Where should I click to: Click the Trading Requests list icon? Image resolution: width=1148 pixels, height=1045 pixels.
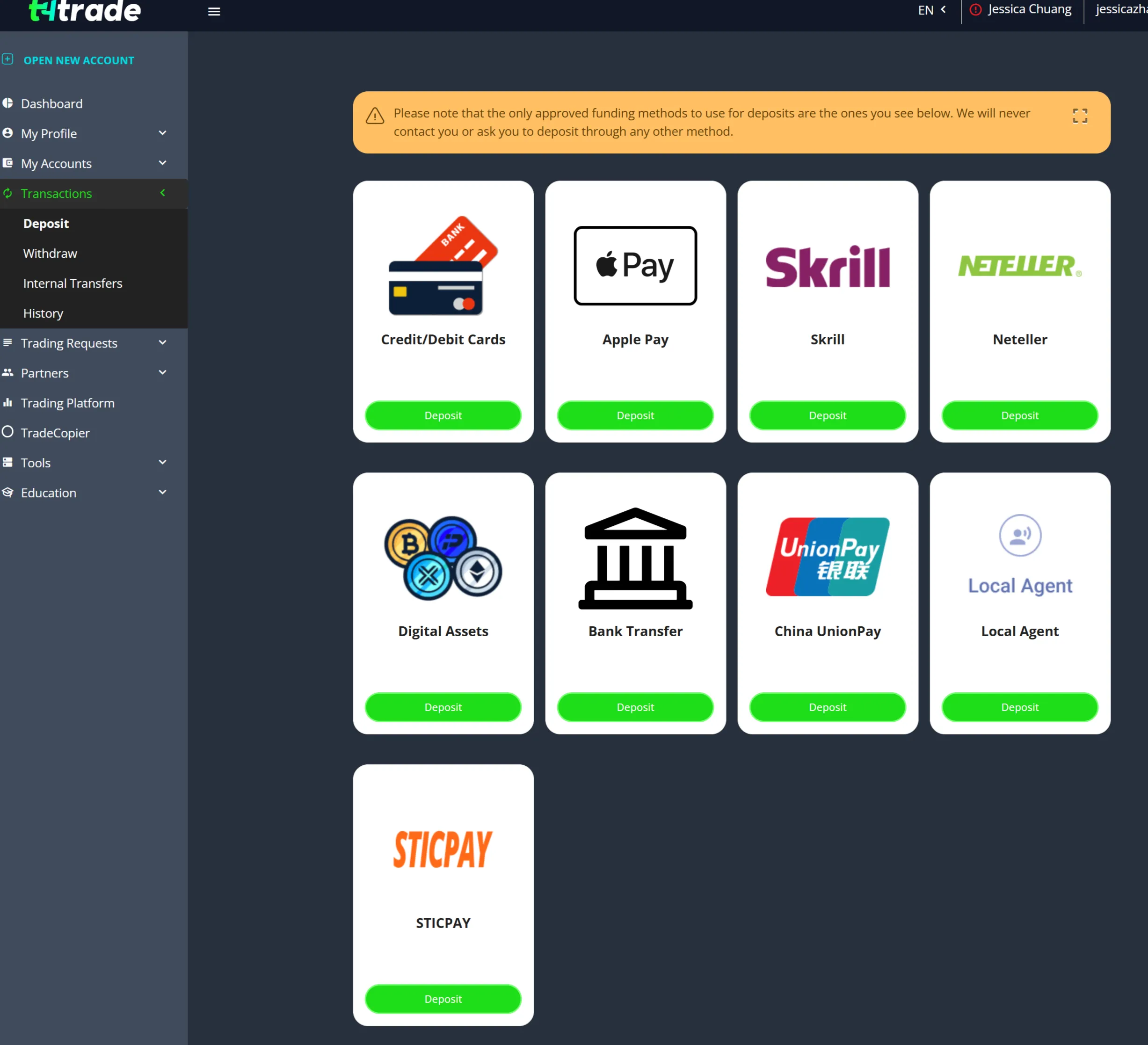[x=7, y=342]
